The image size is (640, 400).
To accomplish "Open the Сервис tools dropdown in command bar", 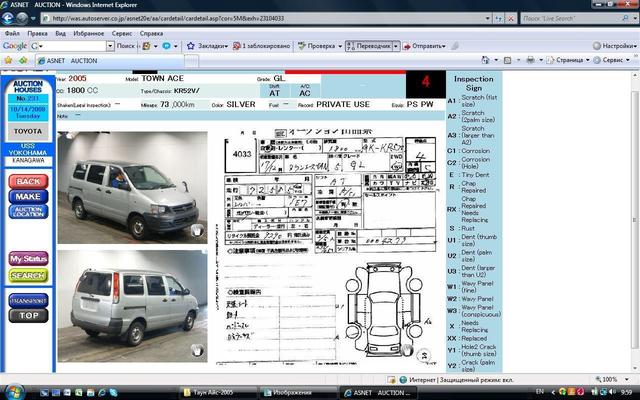I will point(612,60).
